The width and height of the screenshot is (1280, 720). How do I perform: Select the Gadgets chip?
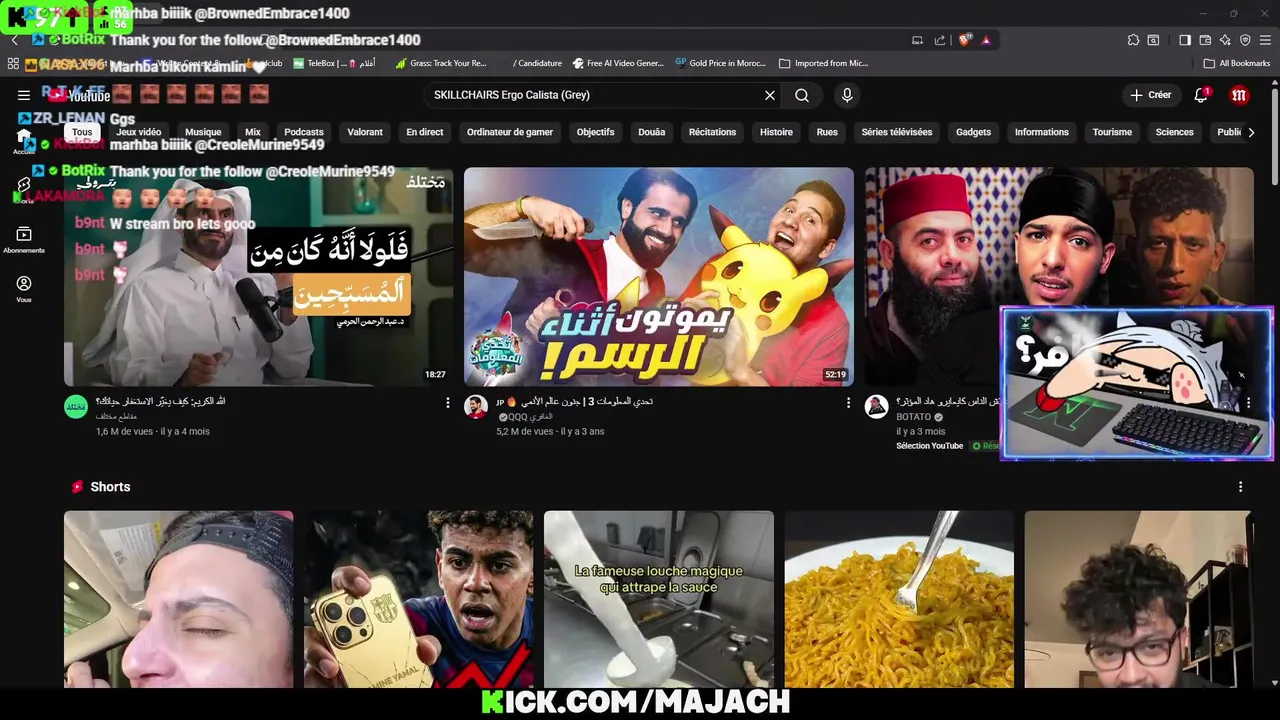tap(973, 132)
